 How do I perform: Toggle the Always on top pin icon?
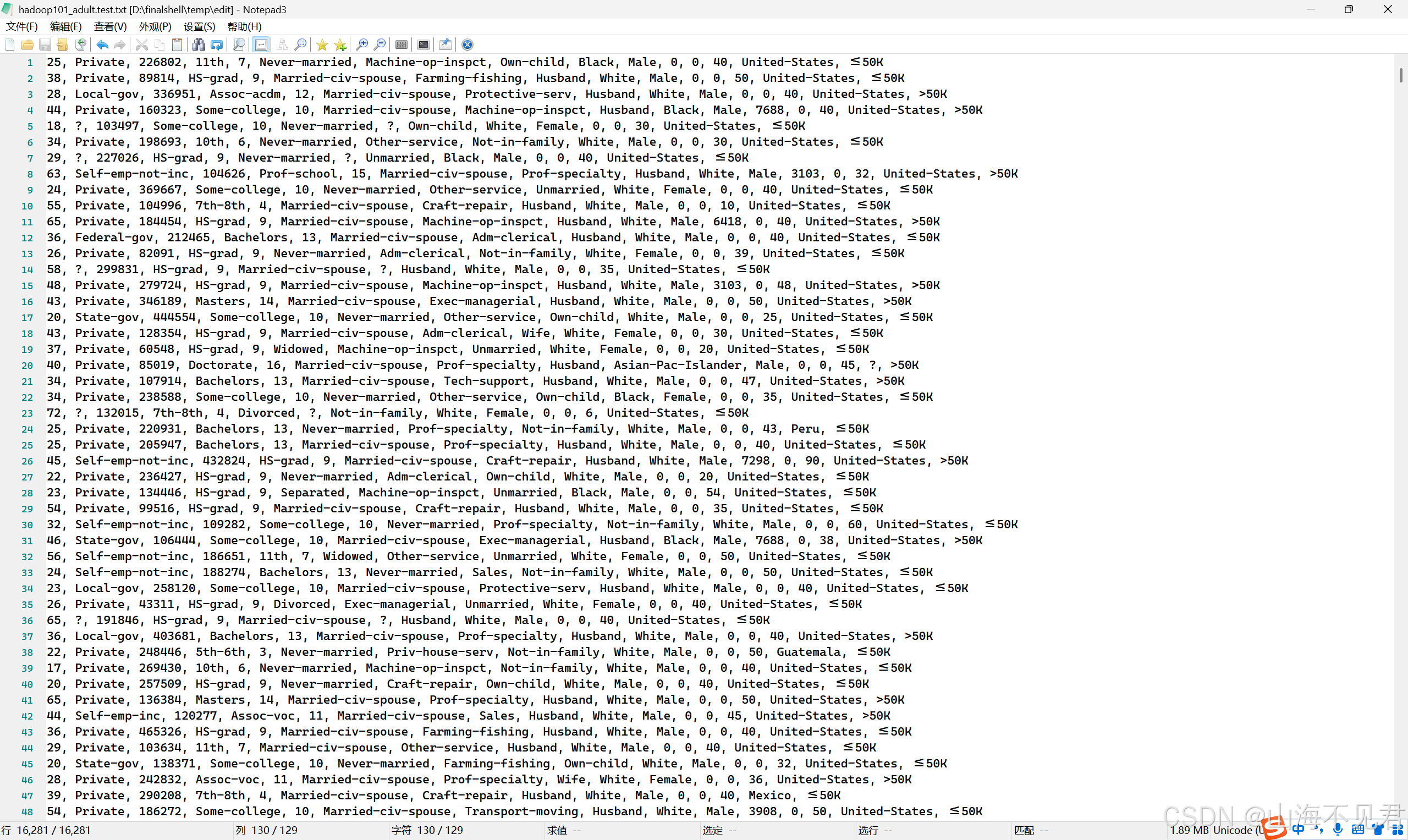tap(445, 45)
